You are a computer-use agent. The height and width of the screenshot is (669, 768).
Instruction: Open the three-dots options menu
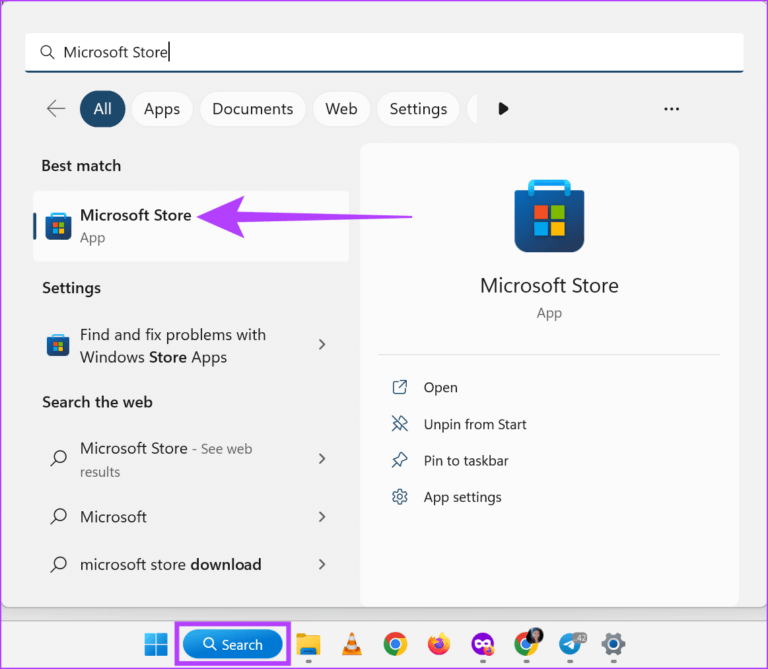pos(672,109)
